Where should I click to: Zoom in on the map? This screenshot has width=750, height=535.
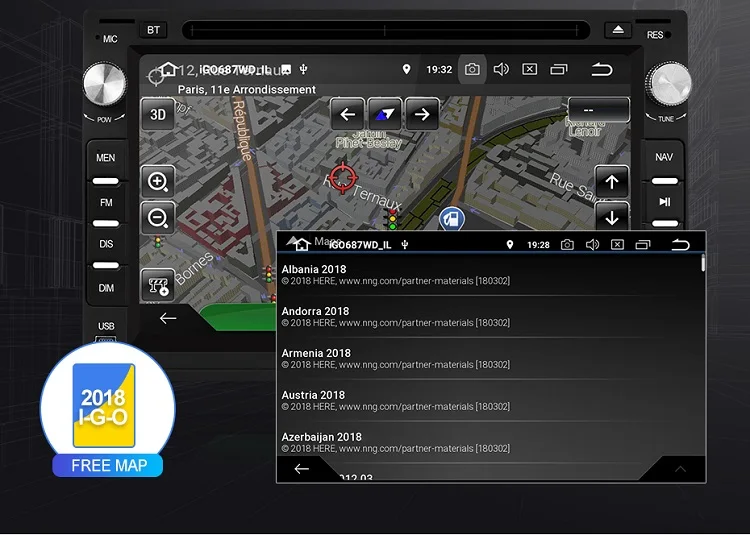point(158,182)
